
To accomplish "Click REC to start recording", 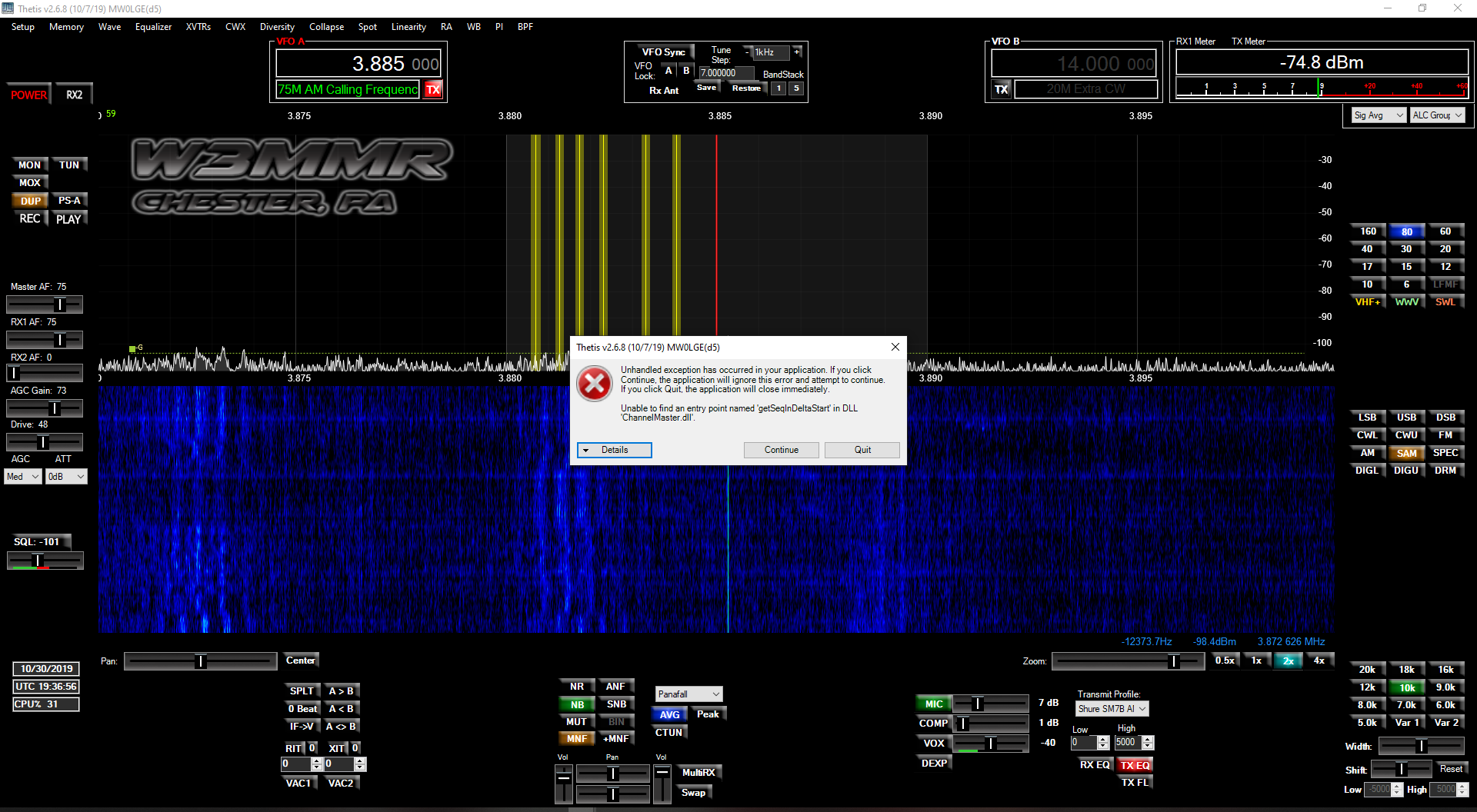I will point(29,218).
